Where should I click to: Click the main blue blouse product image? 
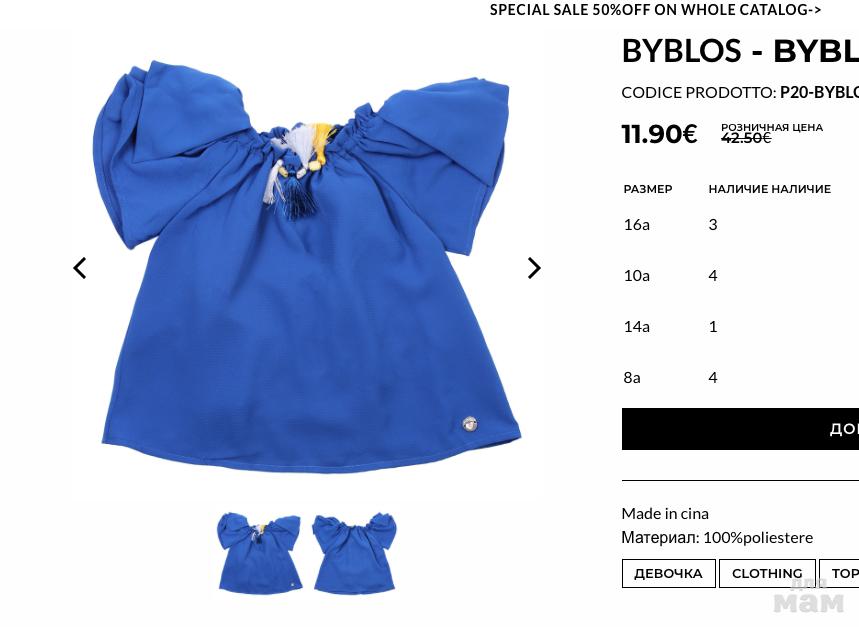(x=307, y=266)
